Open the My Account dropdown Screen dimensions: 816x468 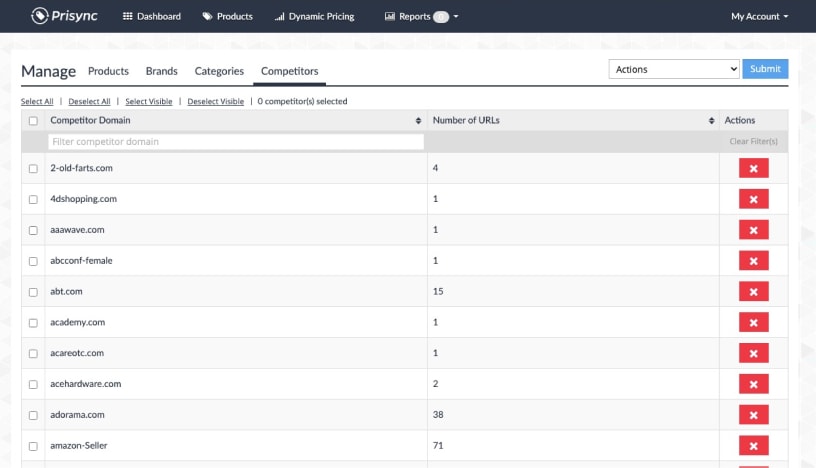759,16
